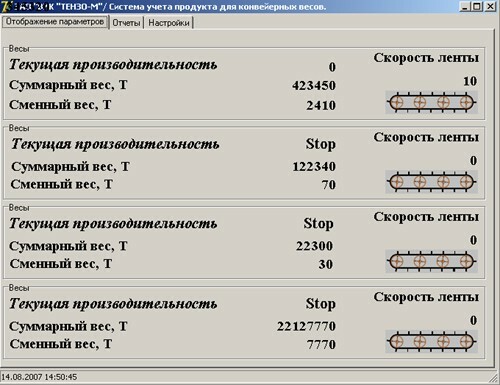Click the conveyor belt icon in fourth scale panel

(x=431, y=342)
